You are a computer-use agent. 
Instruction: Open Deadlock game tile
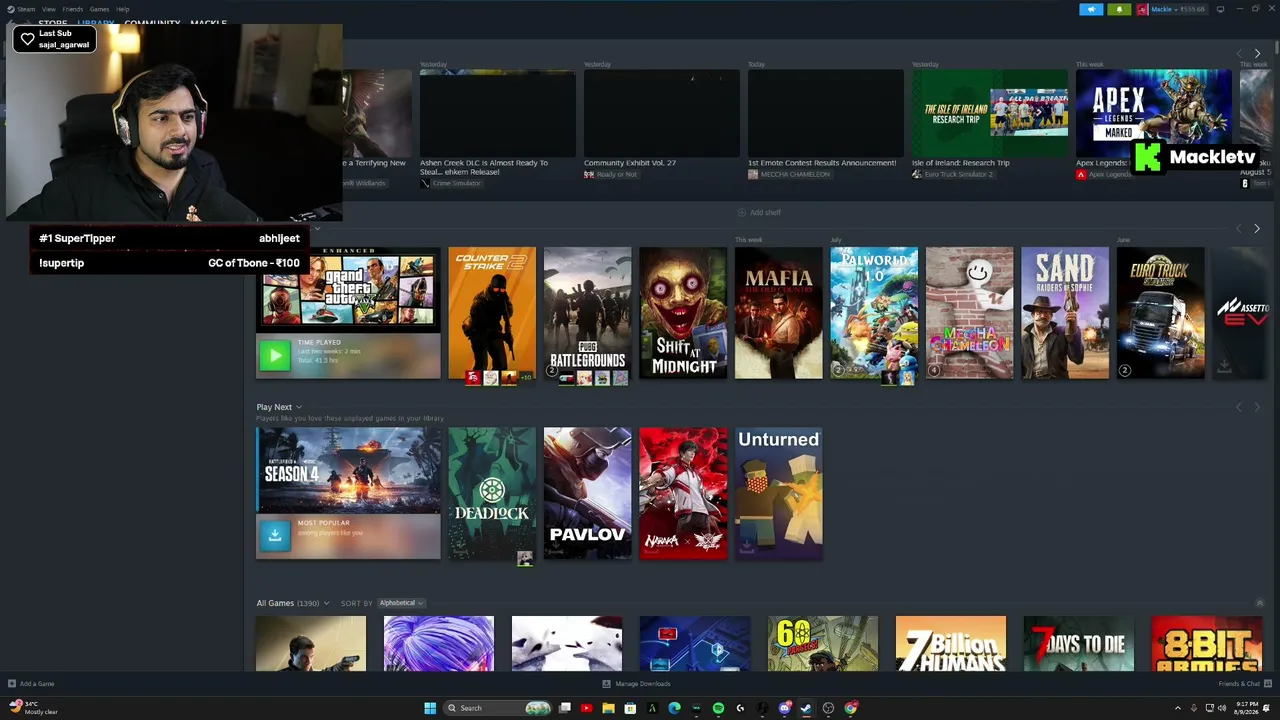point(492,494)
